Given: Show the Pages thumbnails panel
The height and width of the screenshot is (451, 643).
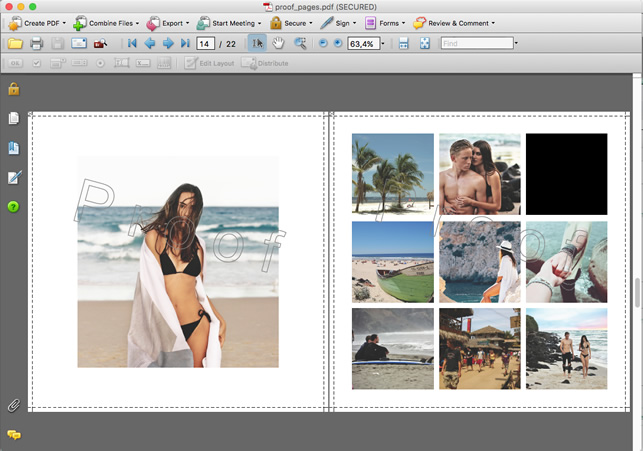Looking at the screenshot, I should click(x=14, y=118).
